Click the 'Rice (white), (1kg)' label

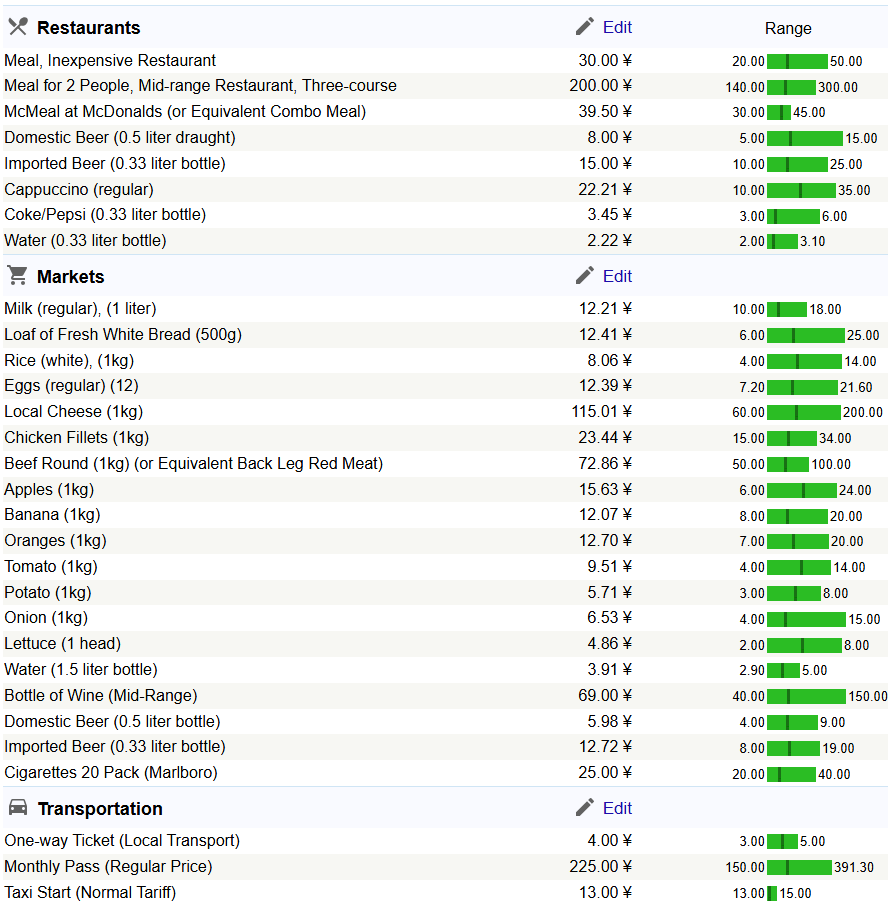pyautogui.click(x=69, y=361)
